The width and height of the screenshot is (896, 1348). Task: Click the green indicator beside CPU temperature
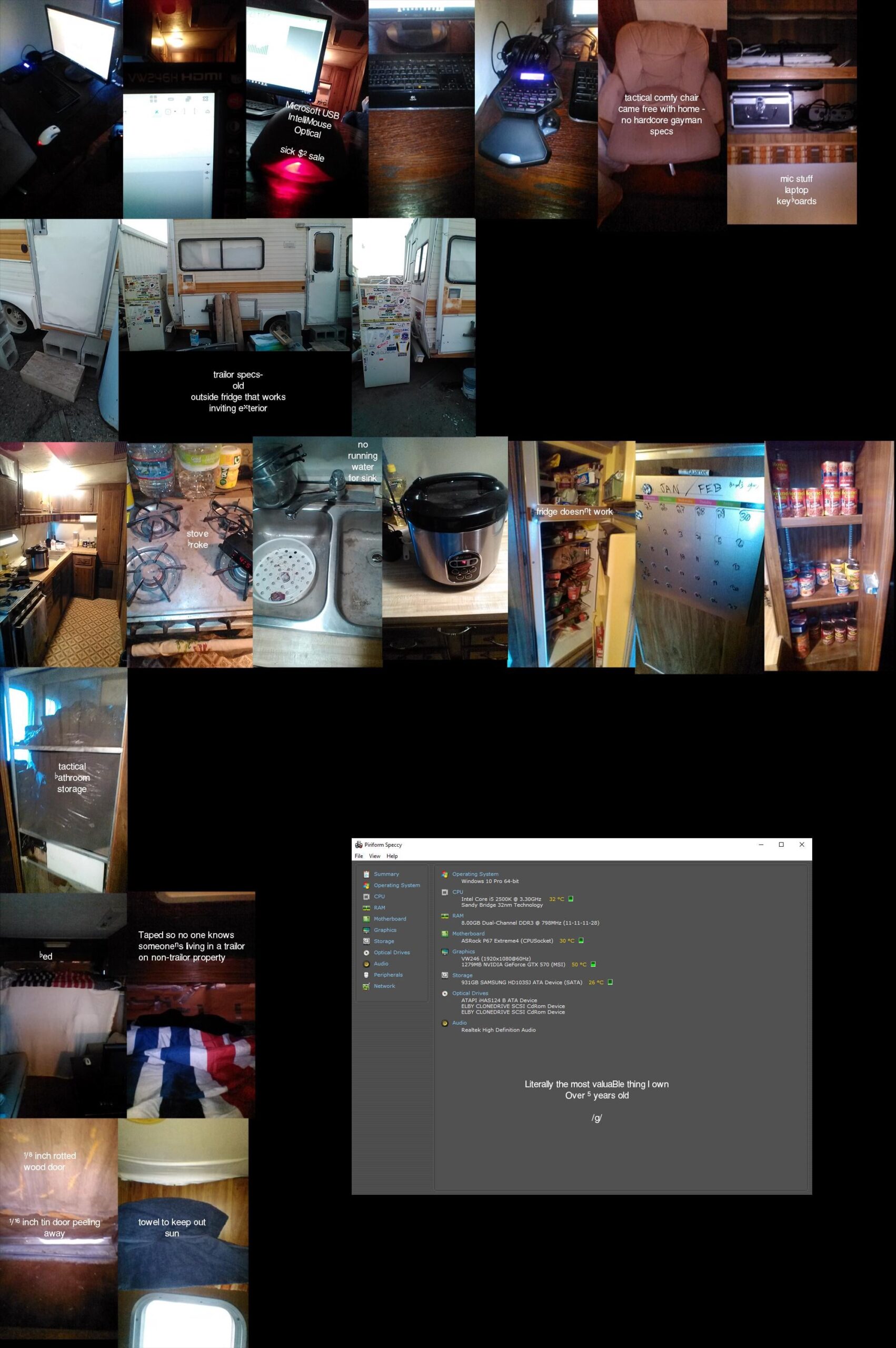570,899
